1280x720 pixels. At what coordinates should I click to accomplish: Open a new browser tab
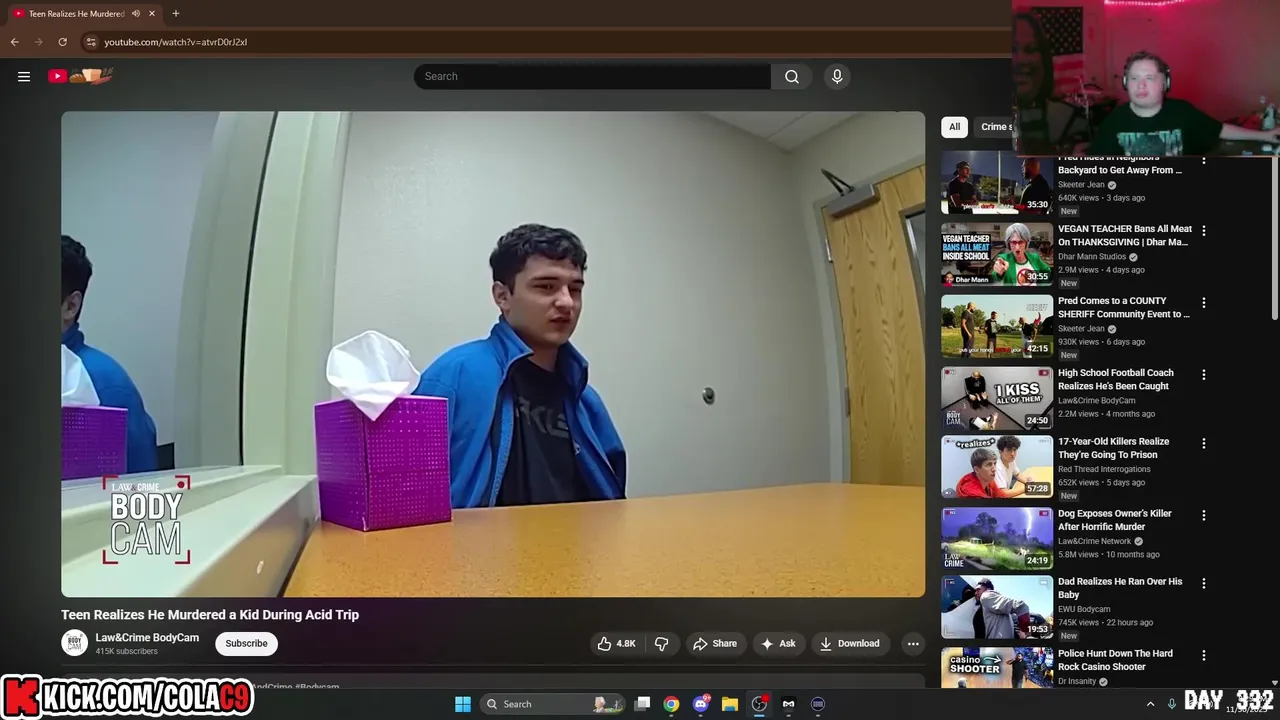(176, 14)
